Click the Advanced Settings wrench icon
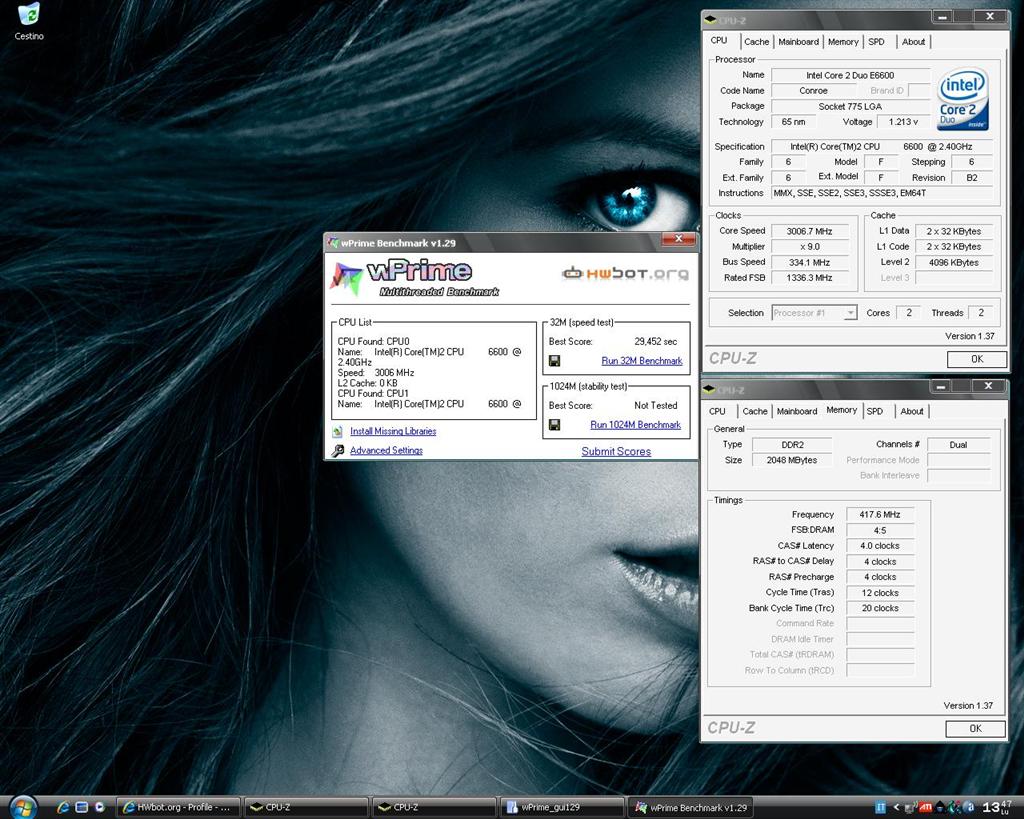 338,451
